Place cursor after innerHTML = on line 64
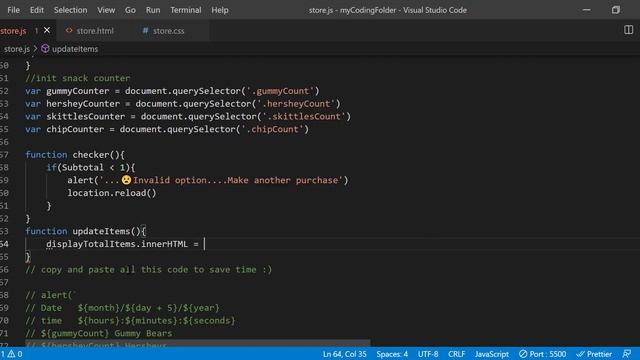Screen dimensions: 640x360 [x=204, y=244]
